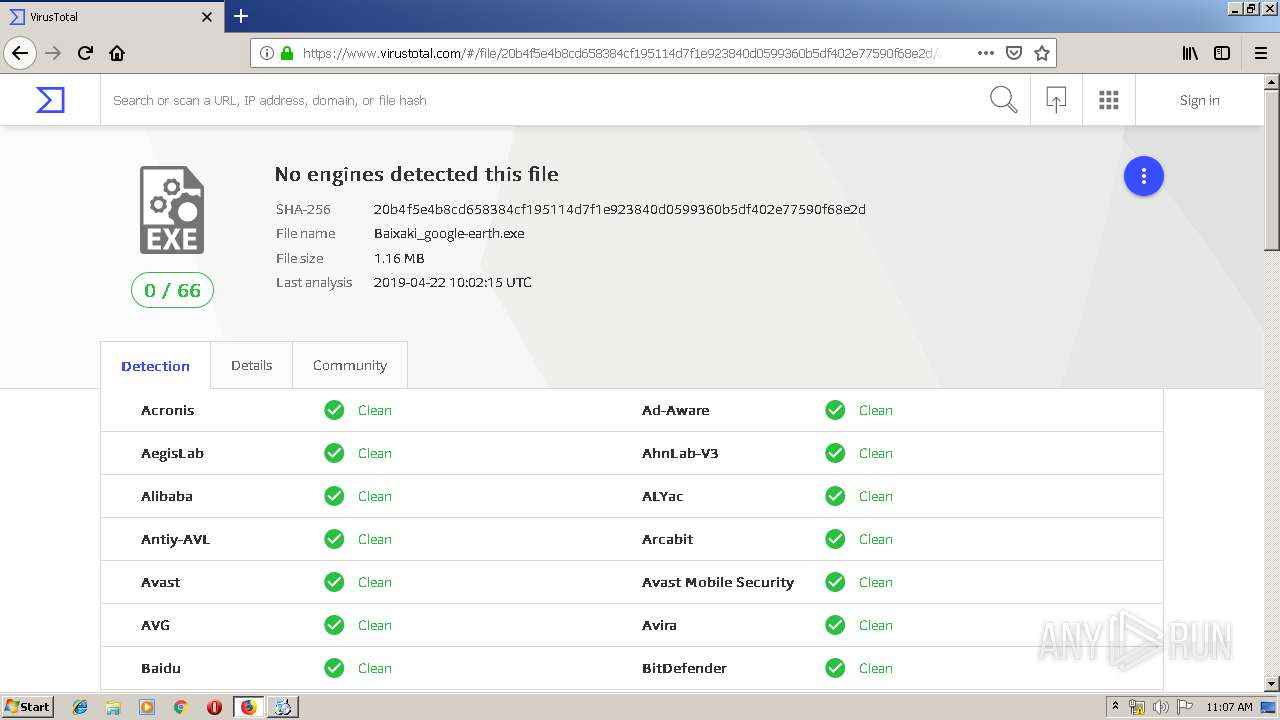Click the green check next to Alibaba

point(334,496)
